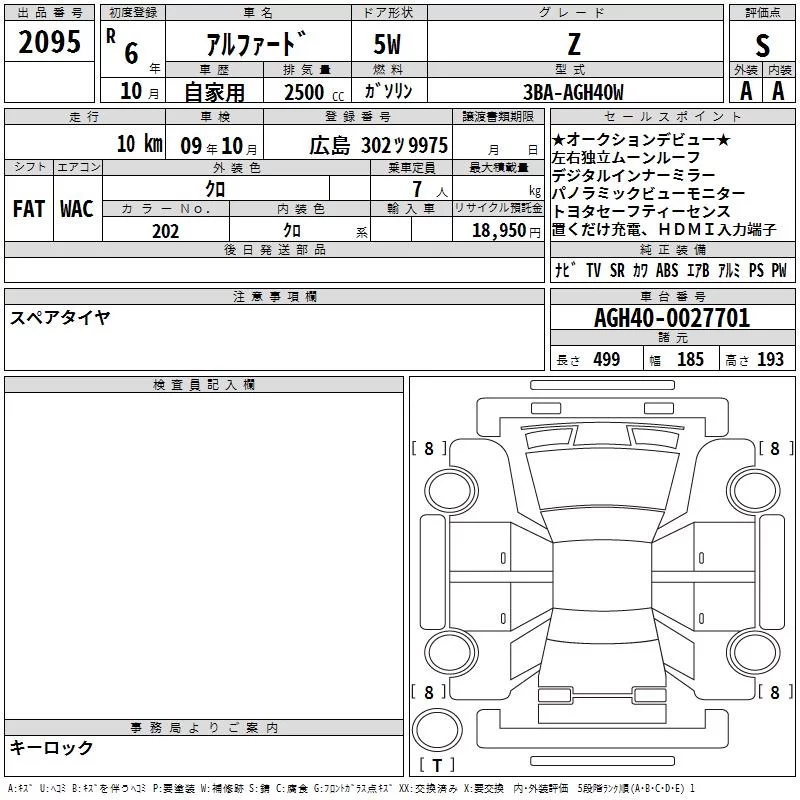Click seating capacity 7人
The width and height of the screenshot is (800, 800).
pos(430,190)
